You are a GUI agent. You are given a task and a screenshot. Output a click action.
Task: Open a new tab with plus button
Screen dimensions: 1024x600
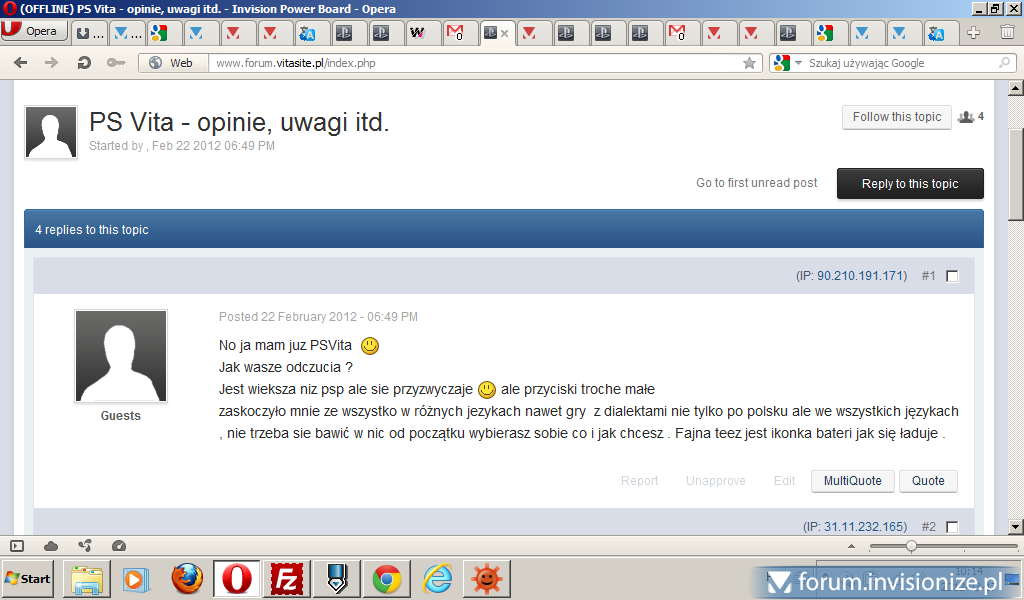[x=973, y=33]
